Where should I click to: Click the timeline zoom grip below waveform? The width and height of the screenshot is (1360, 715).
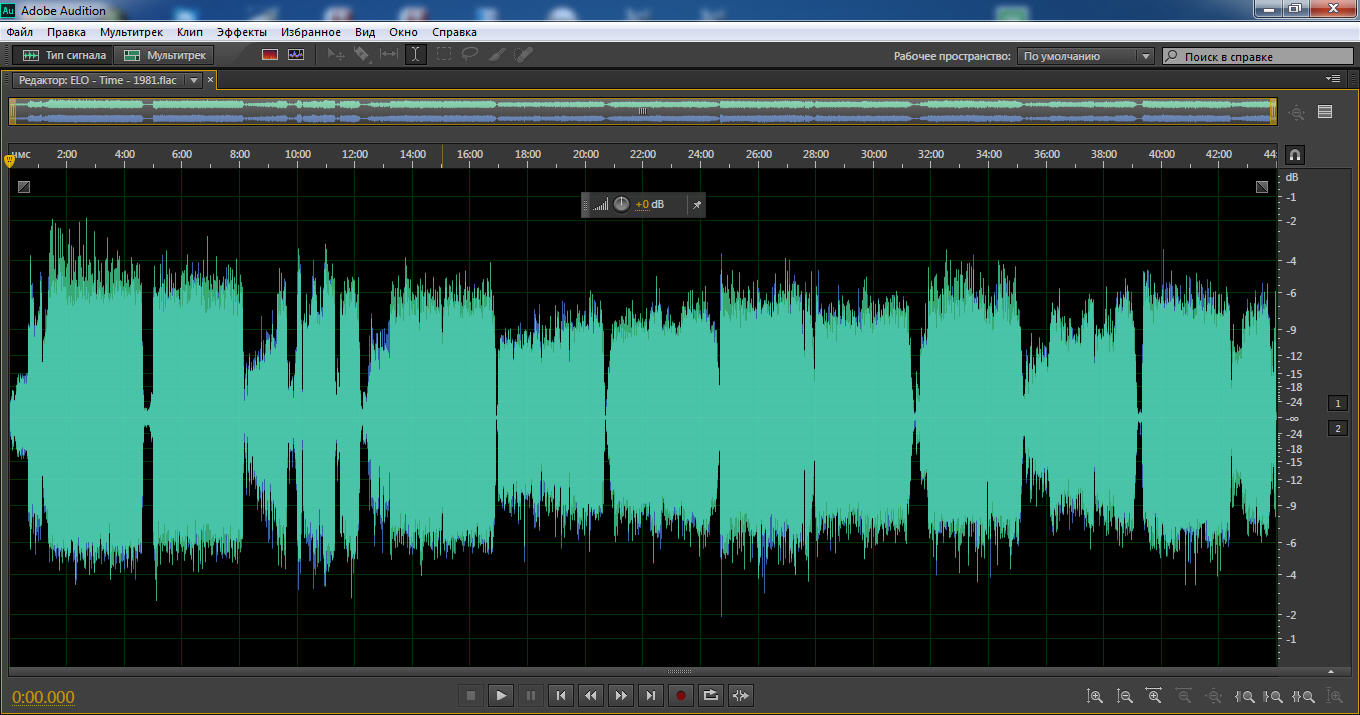(679, 671)
